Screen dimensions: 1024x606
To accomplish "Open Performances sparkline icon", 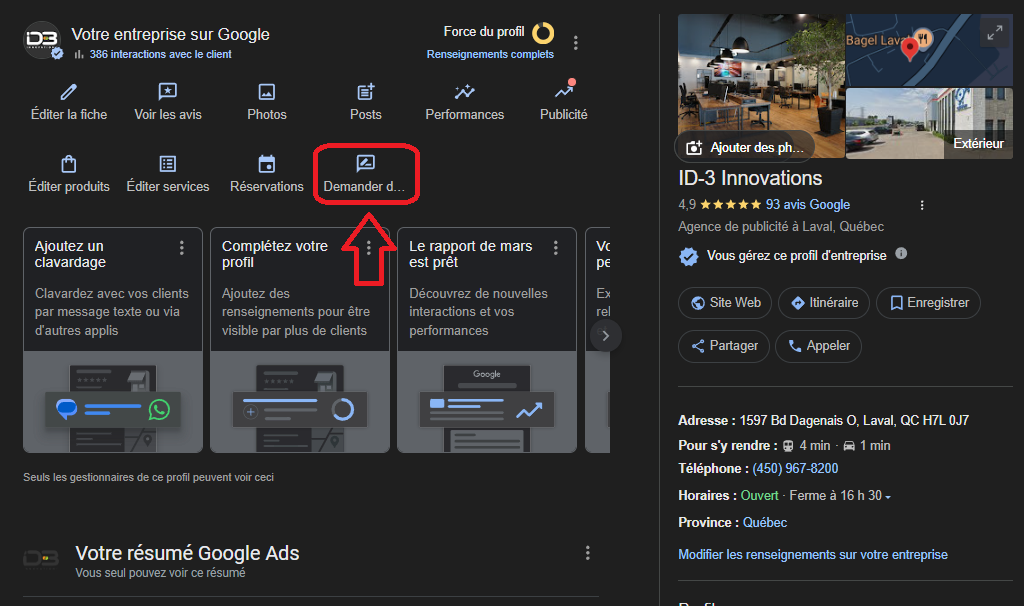I will [x=465, y=93].
